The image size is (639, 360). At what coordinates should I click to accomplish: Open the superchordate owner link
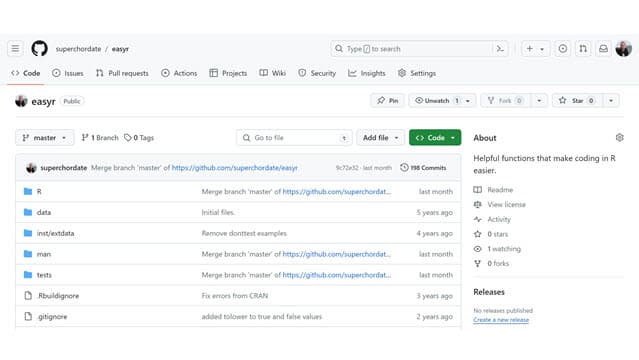[78, 49]
